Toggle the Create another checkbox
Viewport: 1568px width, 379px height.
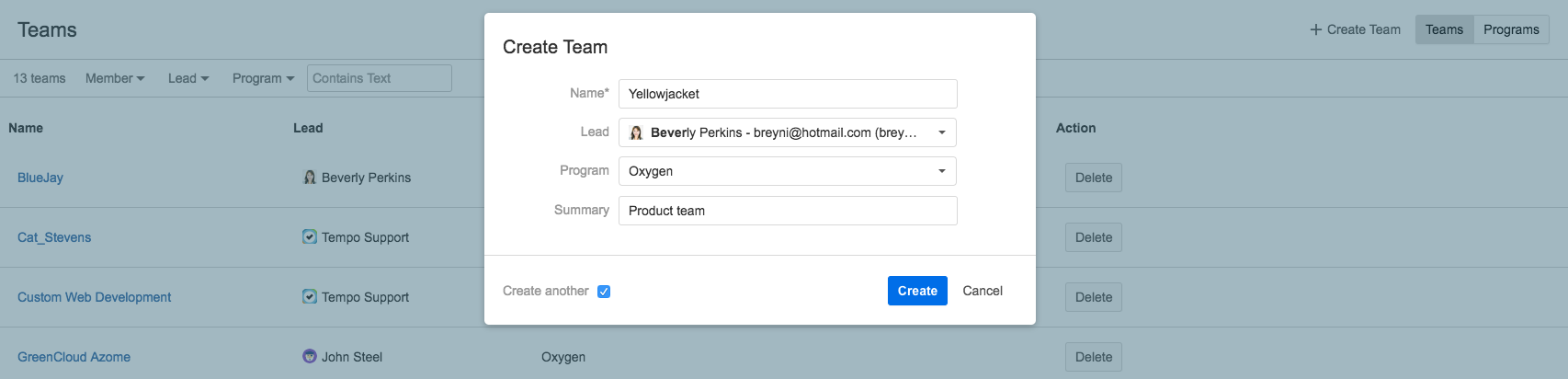[x=604, y=292]
